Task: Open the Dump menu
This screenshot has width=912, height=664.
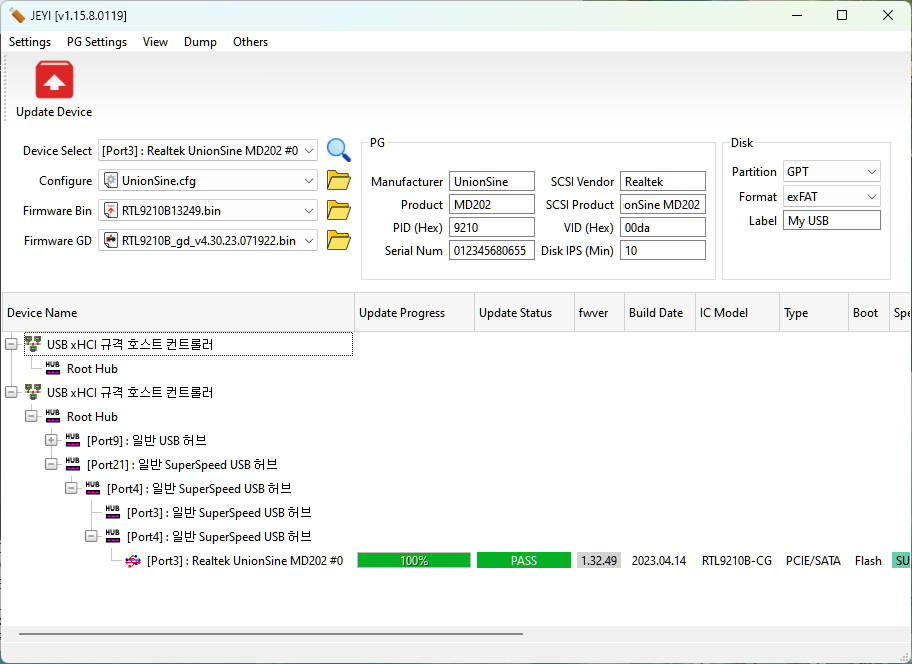Action: pyautogui.click(x=200, y=42)
